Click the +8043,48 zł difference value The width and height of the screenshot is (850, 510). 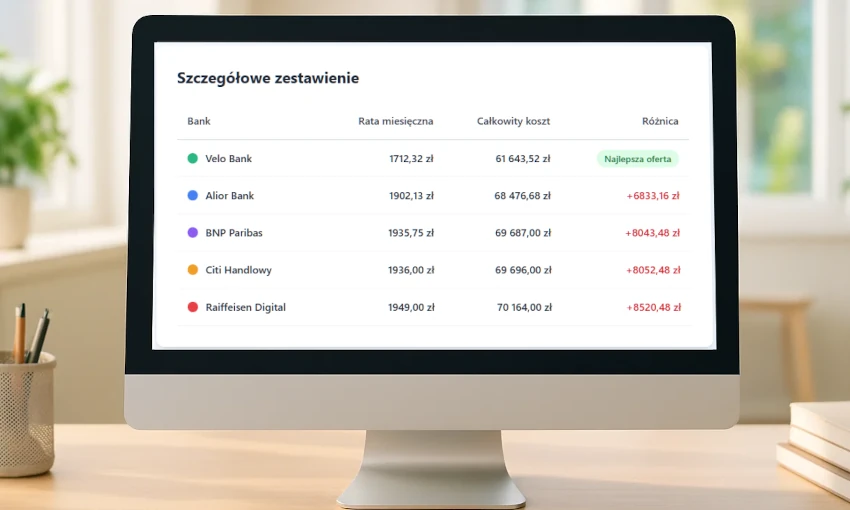[652, 233]
